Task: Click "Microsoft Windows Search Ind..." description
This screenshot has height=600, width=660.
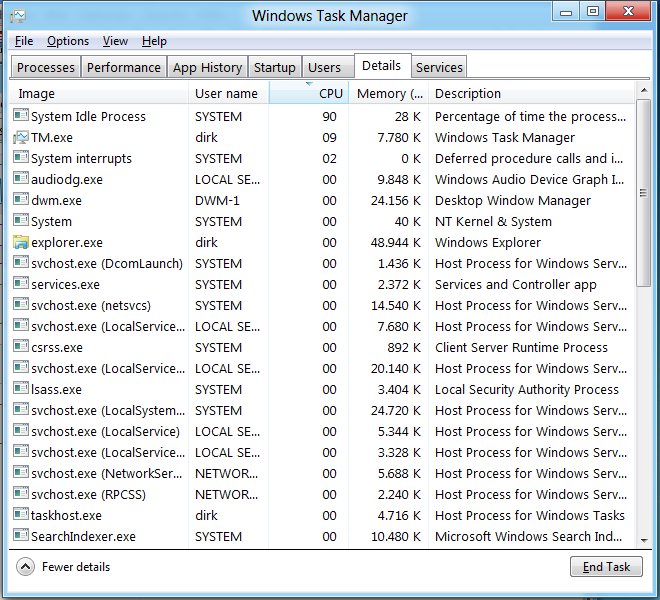Action: (x=528, y=536)
